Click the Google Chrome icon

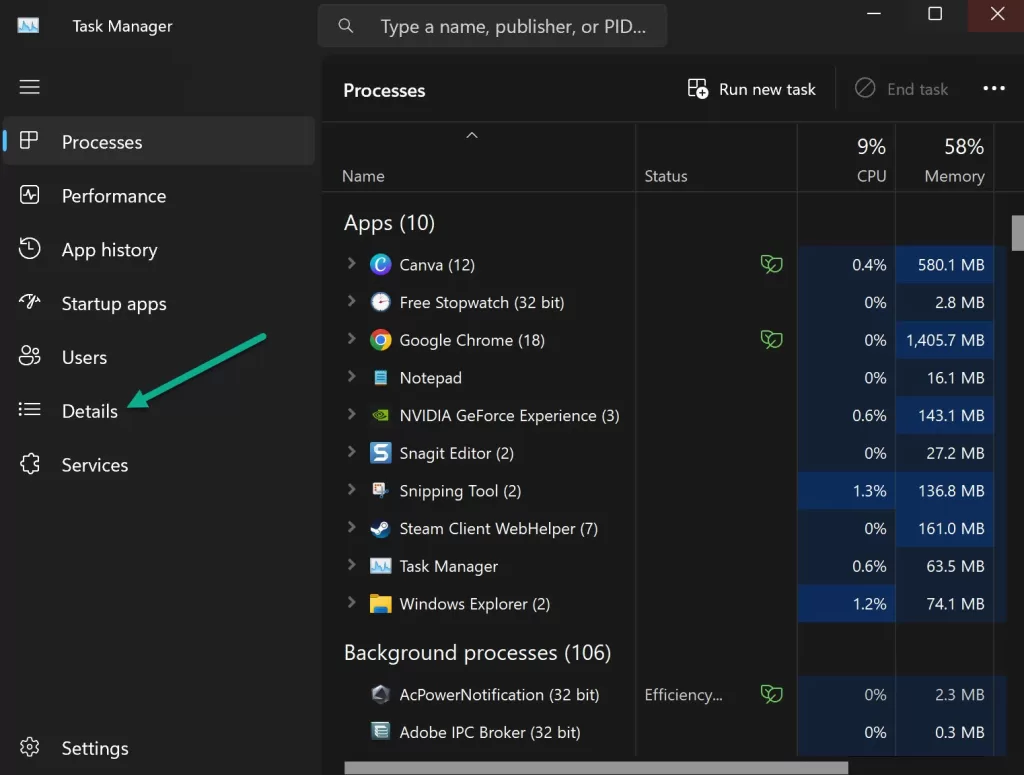pyautogui.click(x=381, y=340)
